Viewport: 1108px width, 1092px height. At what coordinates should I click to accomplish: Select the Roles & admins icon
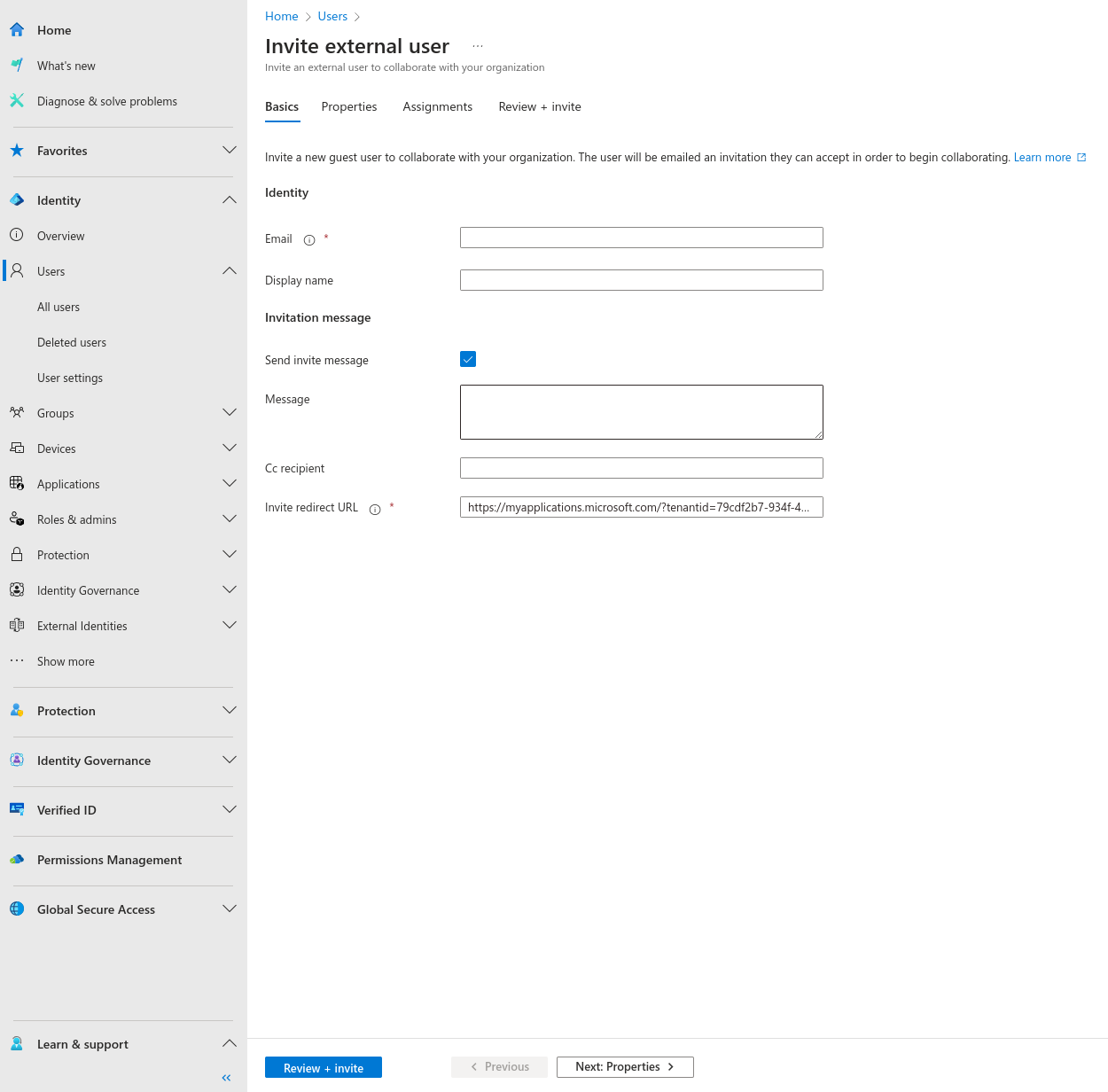tap(17, 519)
